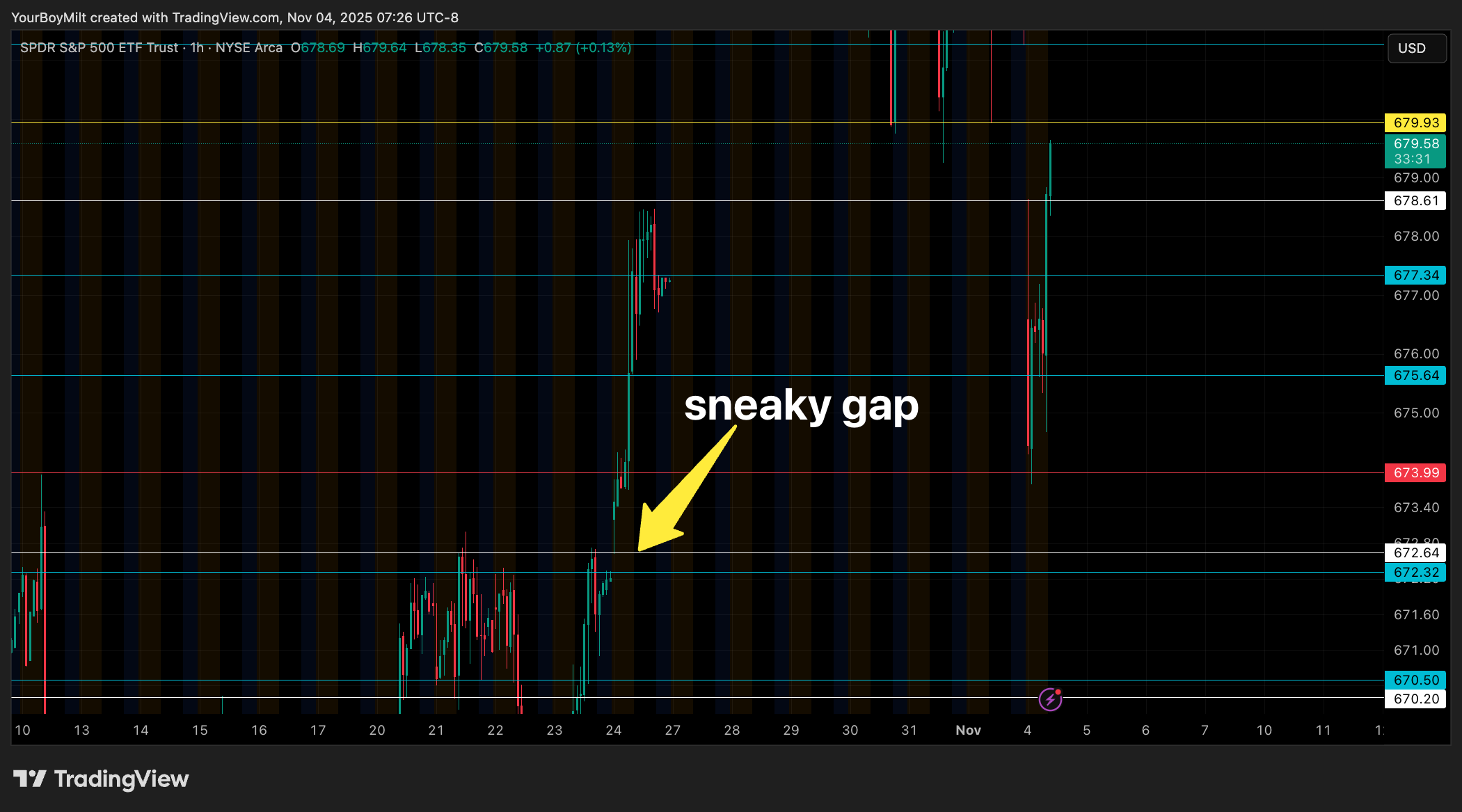1462x812 pixels.
Task: Click date 24 on the time axis
Action: 613,730
